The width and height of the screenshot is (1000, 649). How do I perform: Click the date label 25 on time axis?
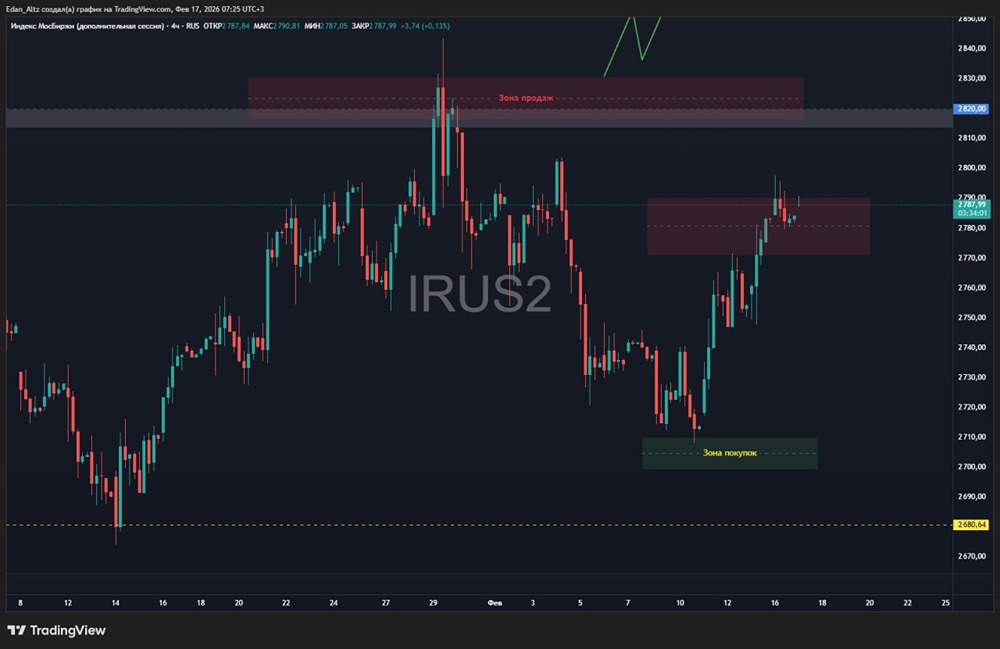[945, 602]
